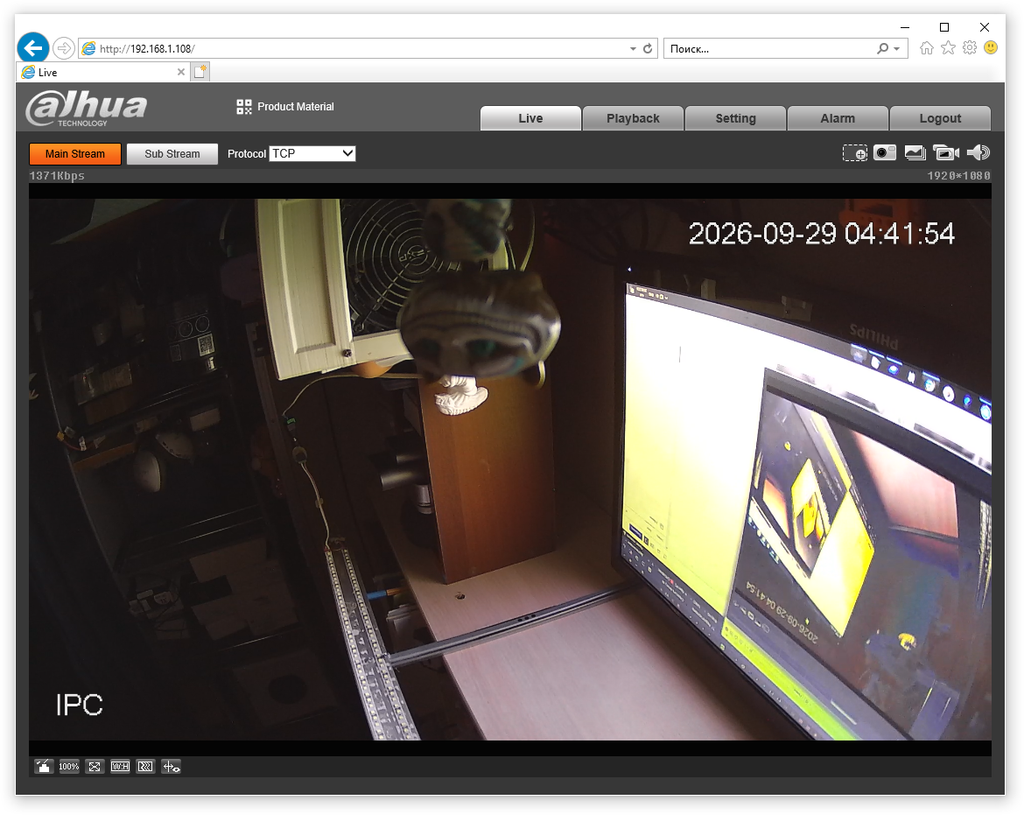Start recording with the video camera icon
This screenshot has height=815, width=1024.
pos(946,153)
